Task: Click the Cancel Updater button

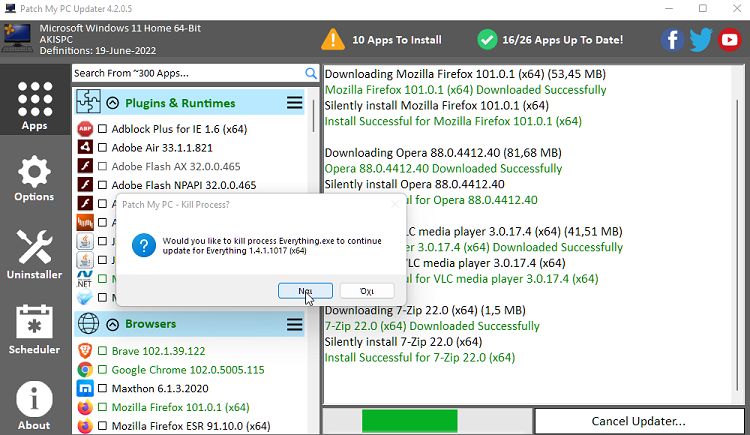Action: click(x=639, y=421)
